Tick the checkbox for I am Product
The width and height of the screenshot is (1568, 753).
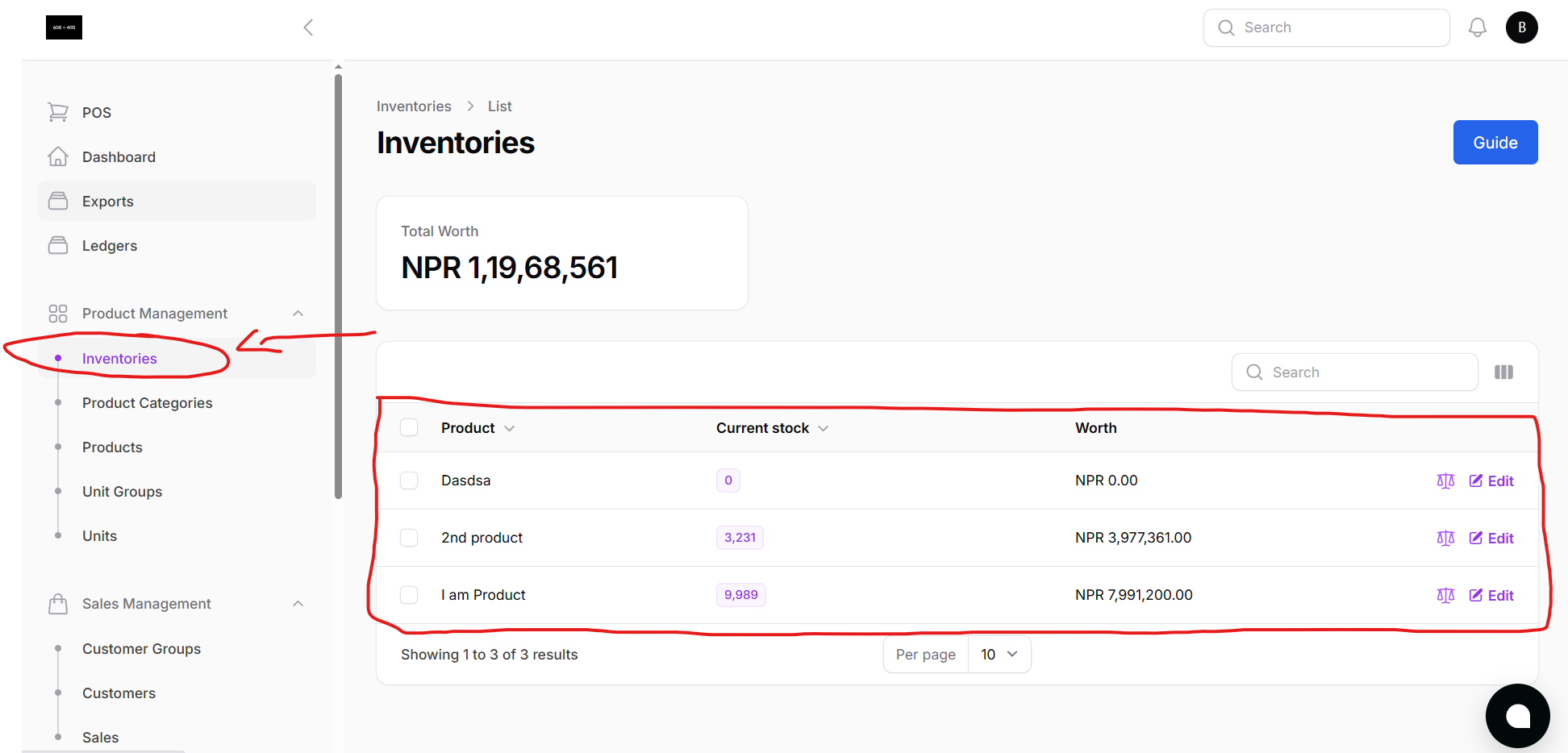(409, 595)
